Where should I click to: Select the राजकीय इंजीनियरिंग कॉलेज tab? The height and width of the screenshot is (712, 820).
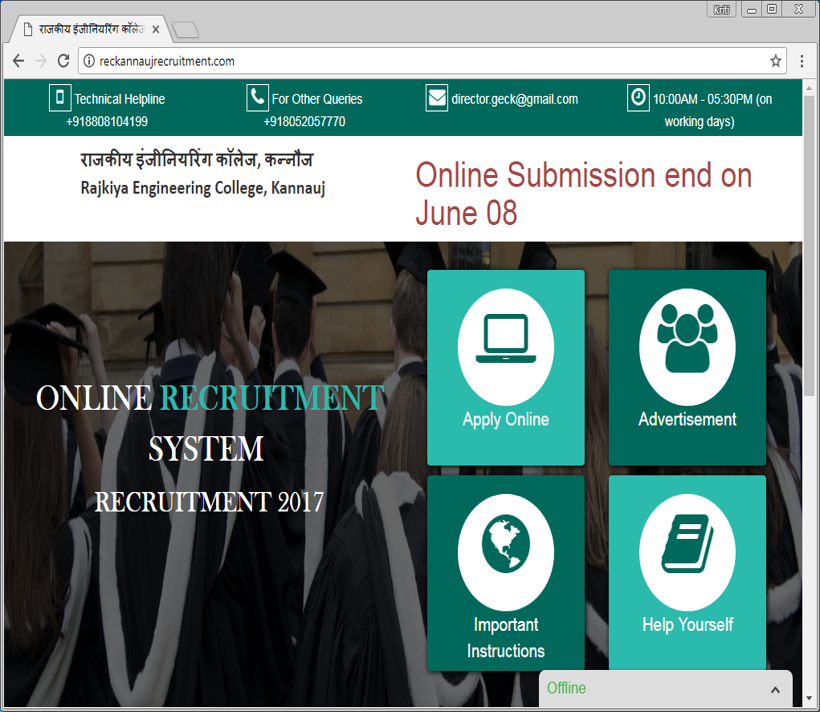92,29
